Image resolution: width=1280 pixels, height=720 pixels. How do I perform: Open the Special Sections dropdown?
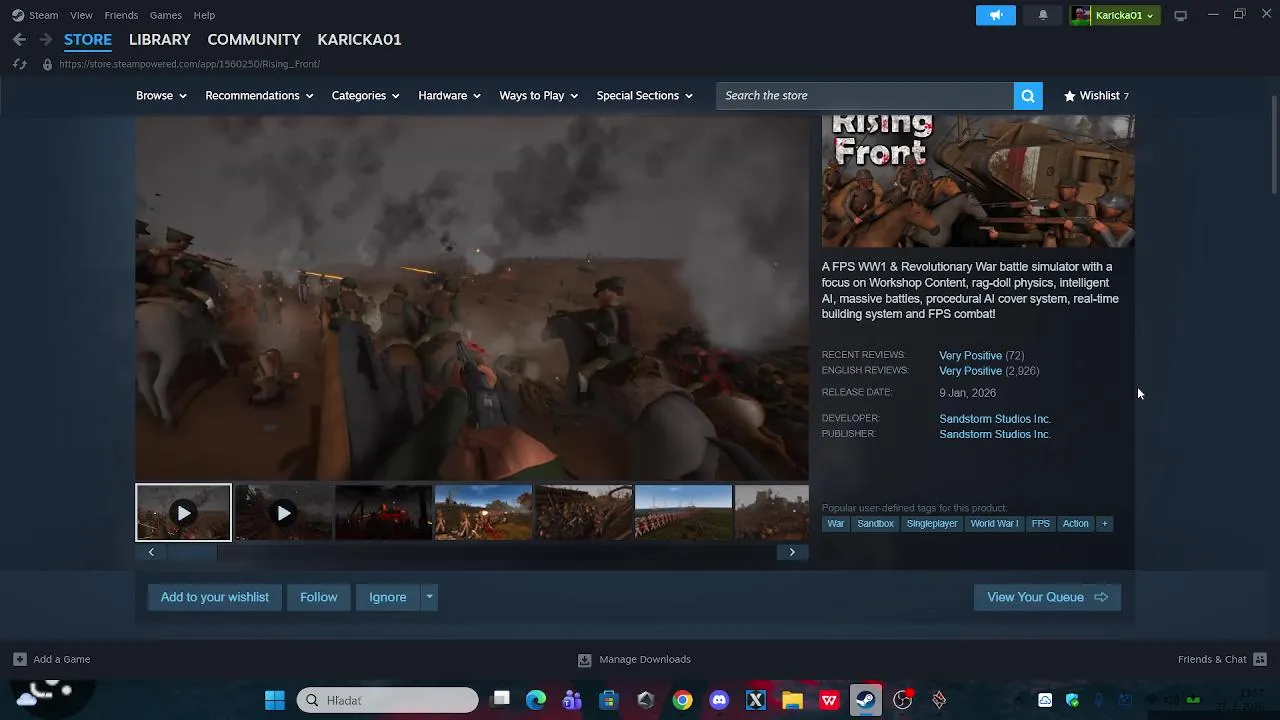pos(644,96)
